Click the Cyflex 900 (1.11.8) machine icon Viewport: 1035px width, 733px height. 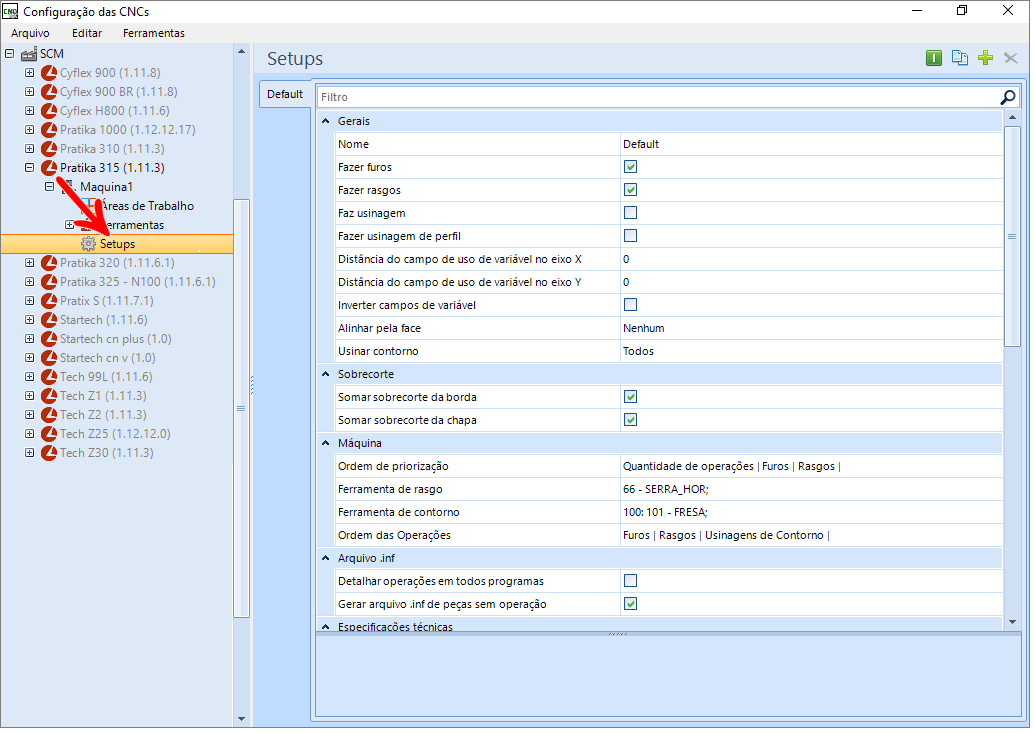(x=49, y=73)
